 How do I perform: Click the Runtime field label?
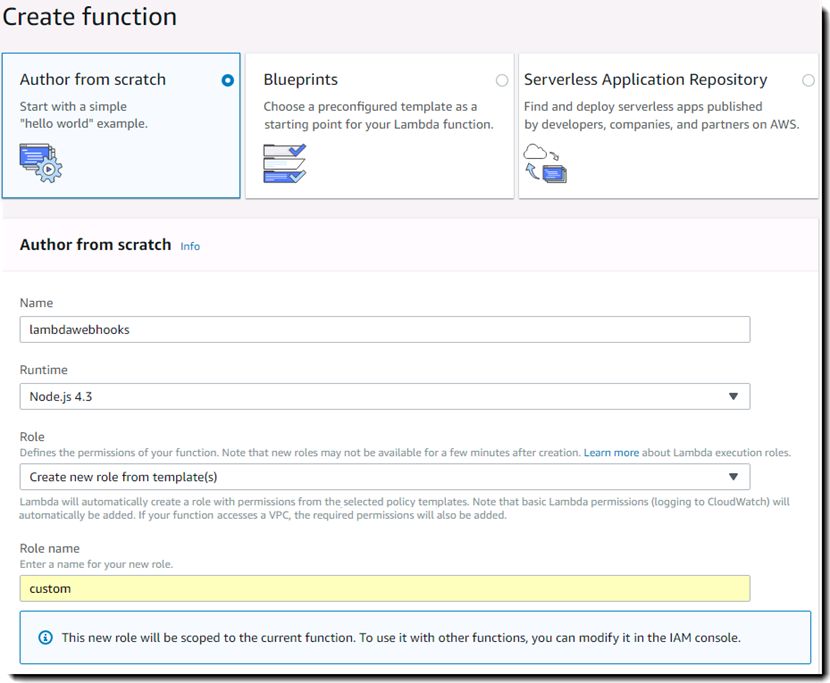point(43,370)
